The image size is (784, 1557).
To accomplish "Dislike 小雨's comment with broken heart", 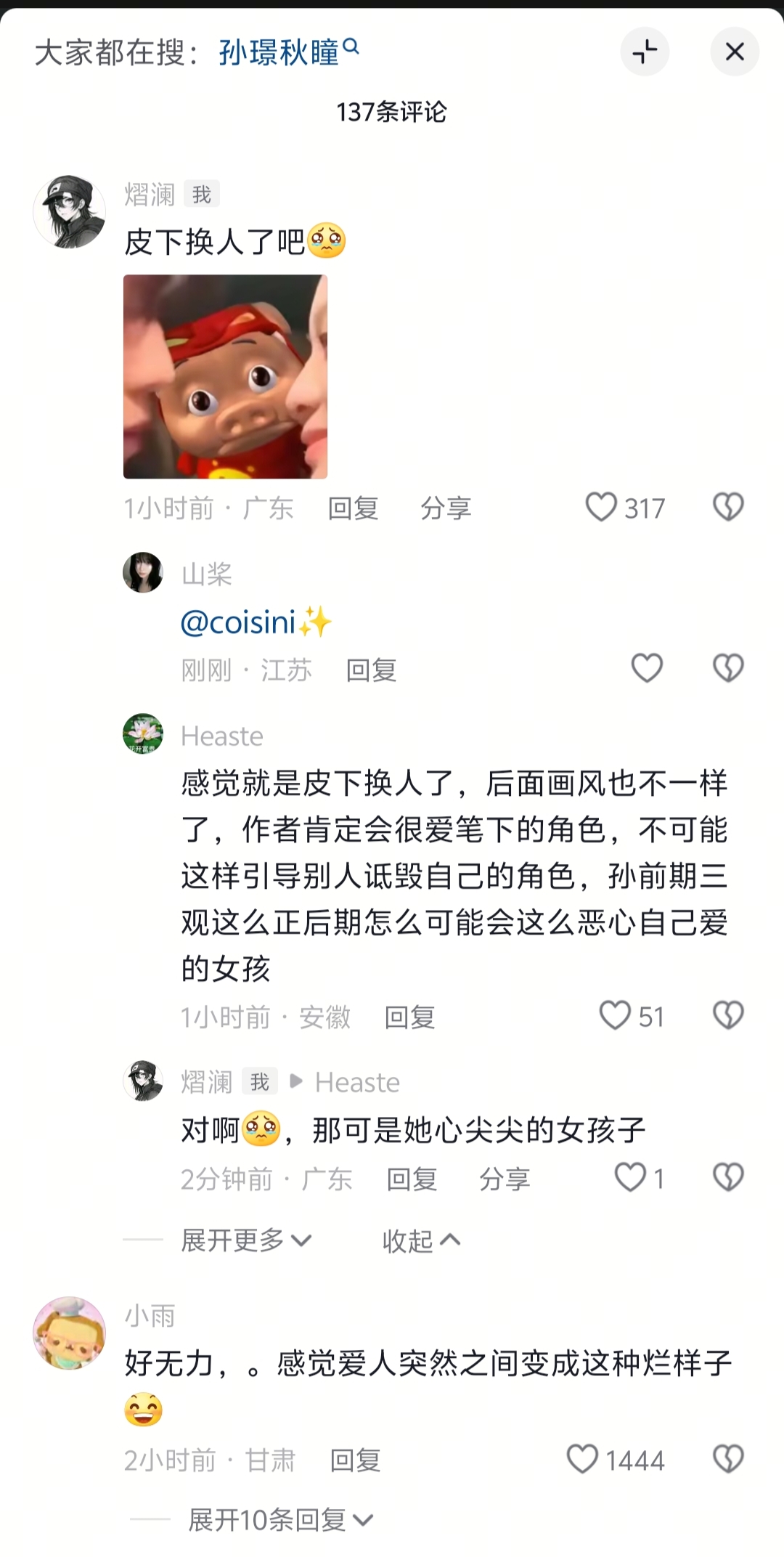I will pyautogui.click(x=728, y=1458).
